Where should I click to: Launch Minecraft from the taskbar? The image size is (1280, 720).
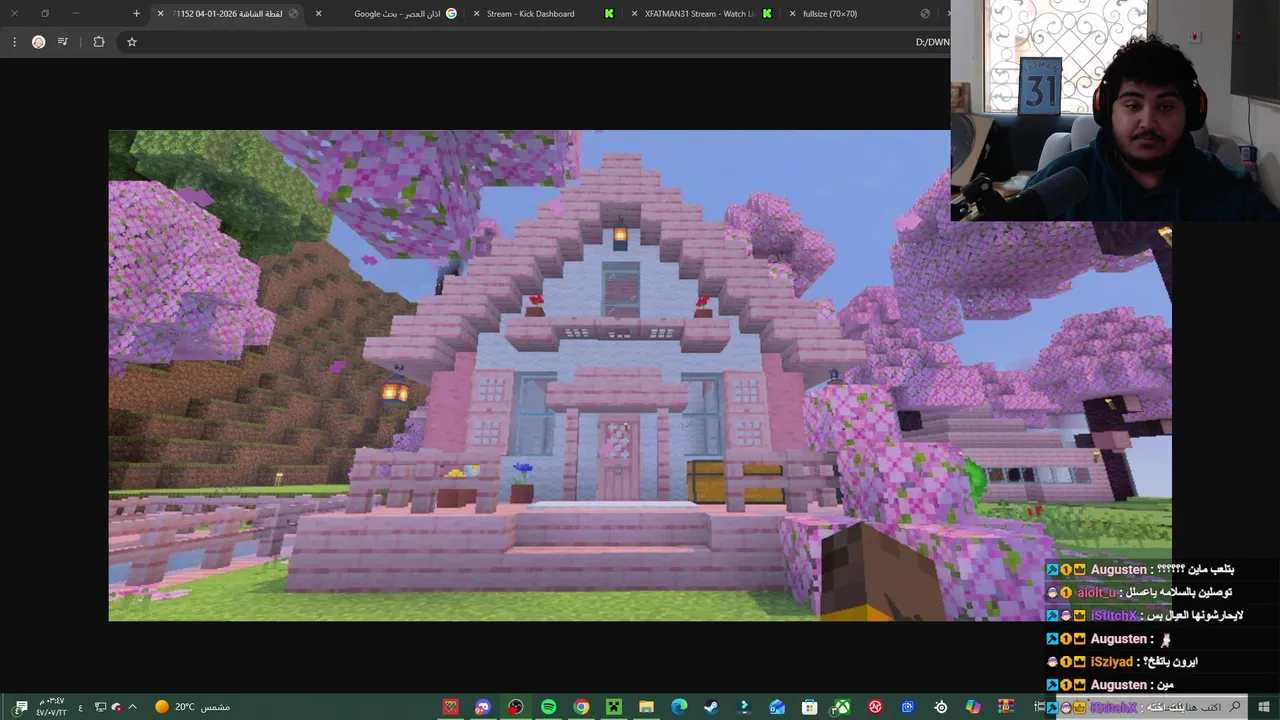point(614,707)
